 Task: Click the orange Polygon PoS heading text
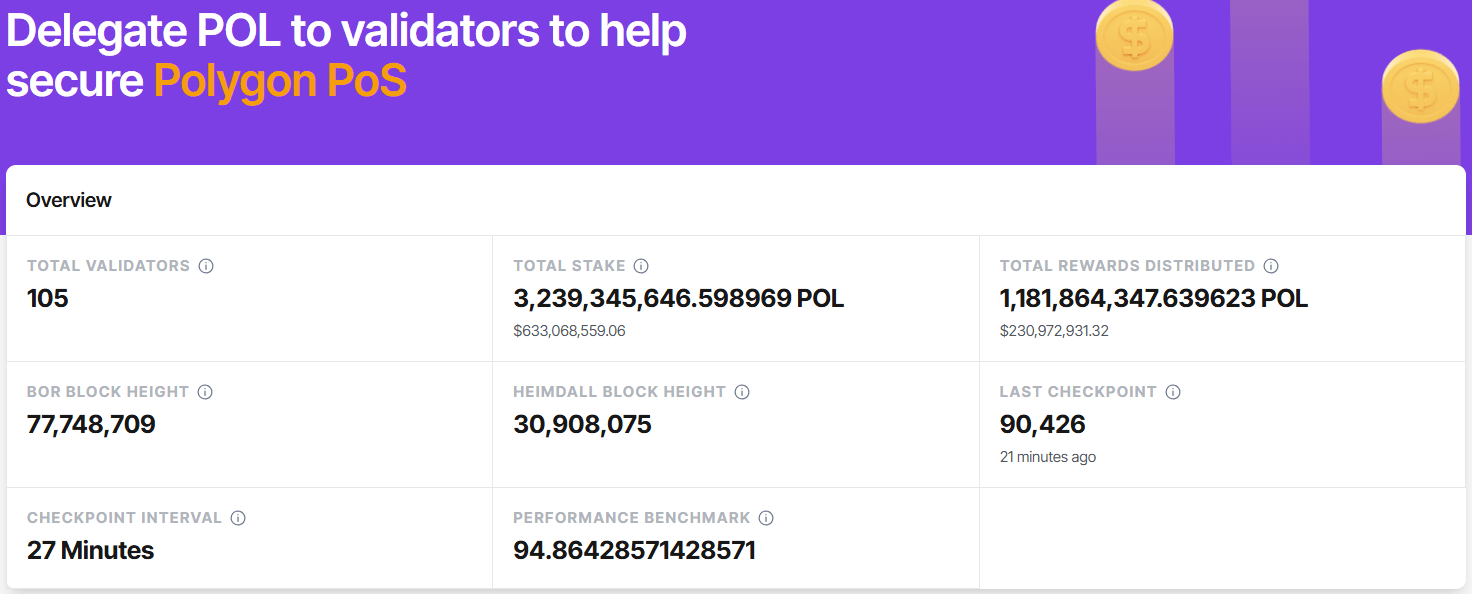tap(280, 81)
